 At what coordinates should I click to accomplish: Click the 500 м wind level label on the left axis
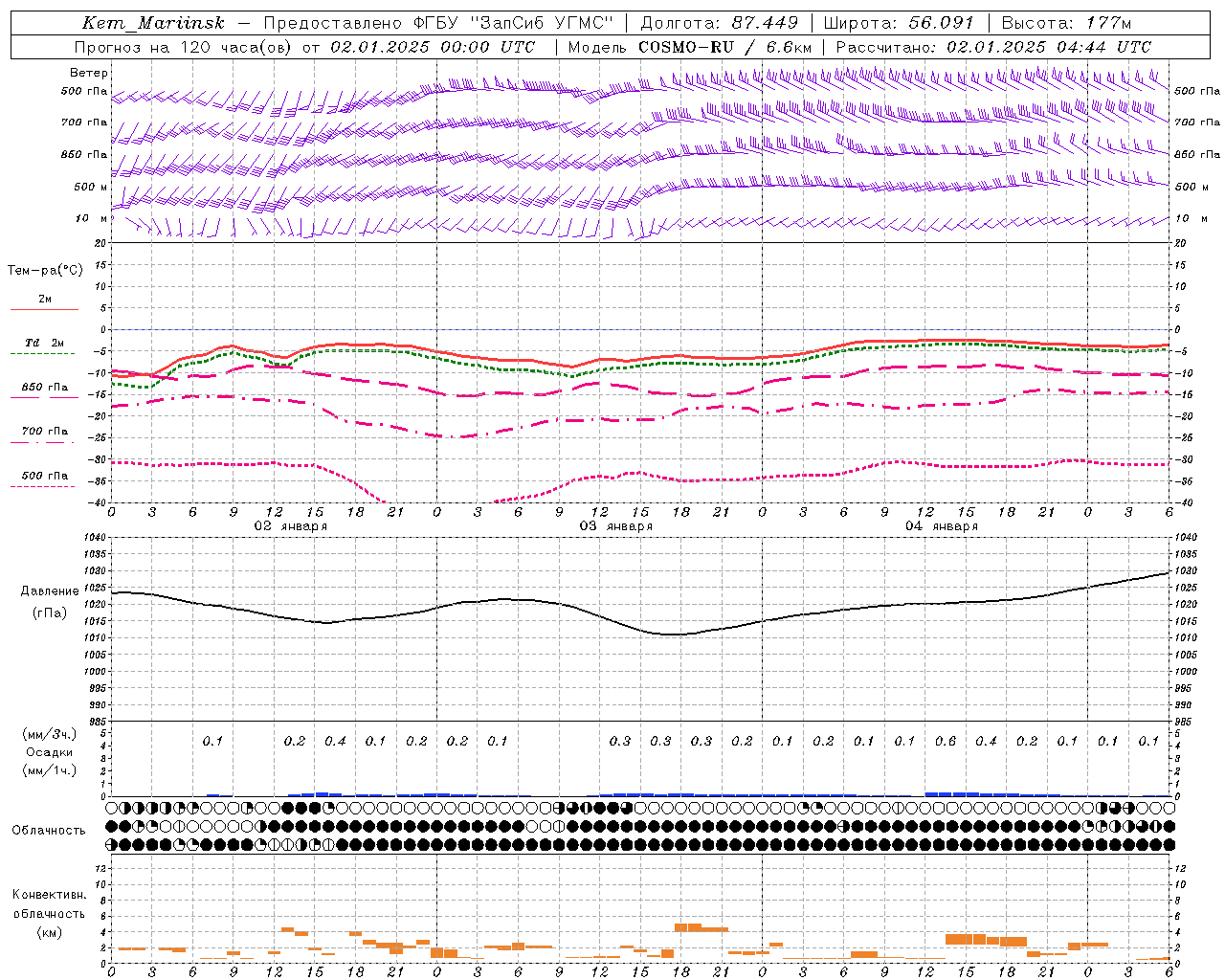pos(91,187)
